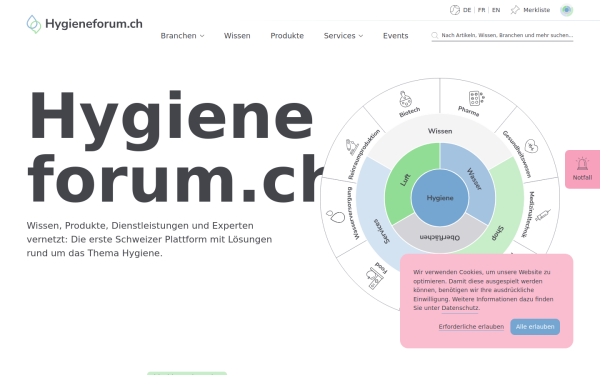Select the Wasserversorgung droplet icon
The image size is (600, 375).
[x=336, y=216]
